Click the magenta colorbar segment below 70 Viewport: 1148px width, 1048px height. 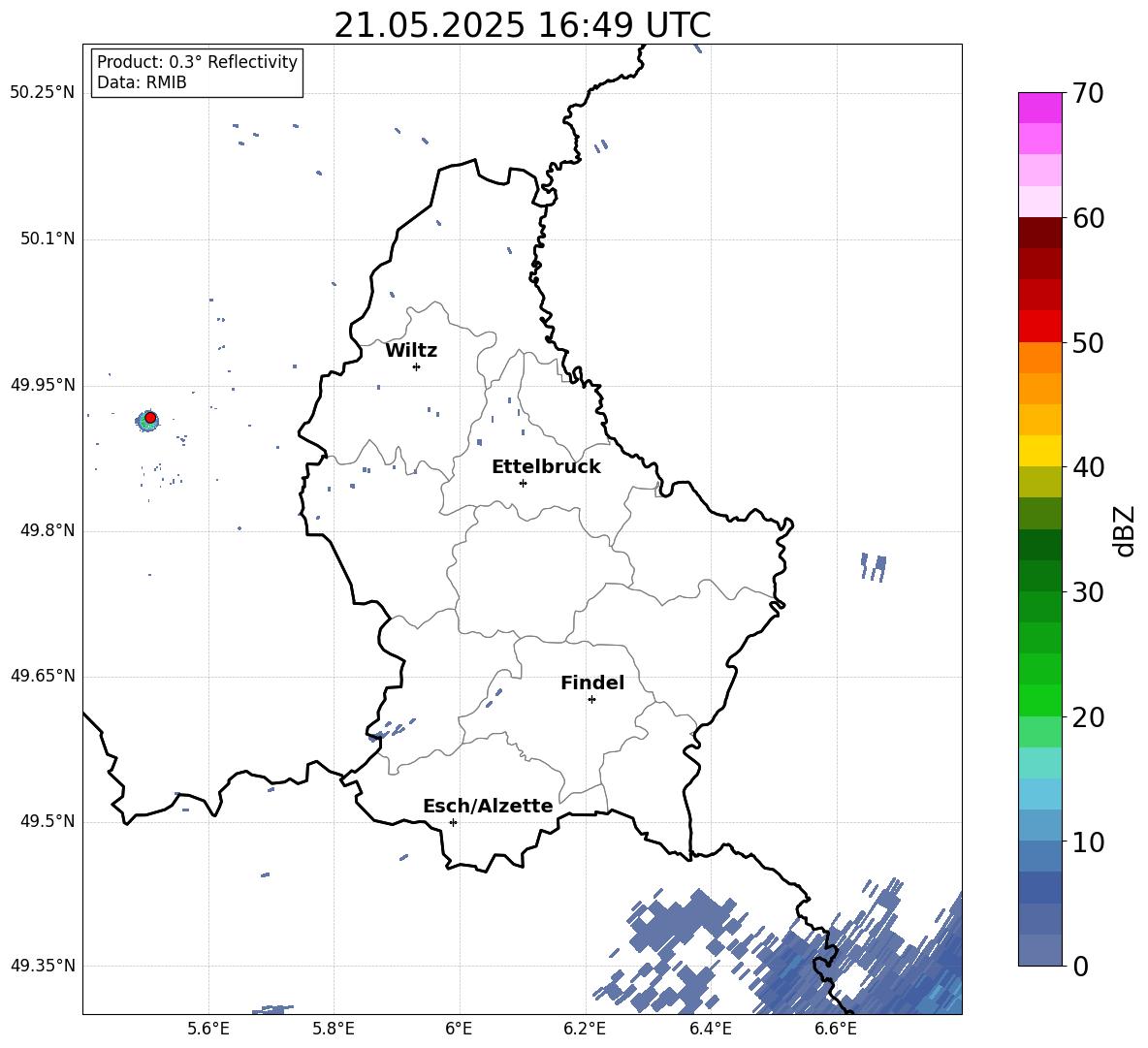click(1039, 109)
